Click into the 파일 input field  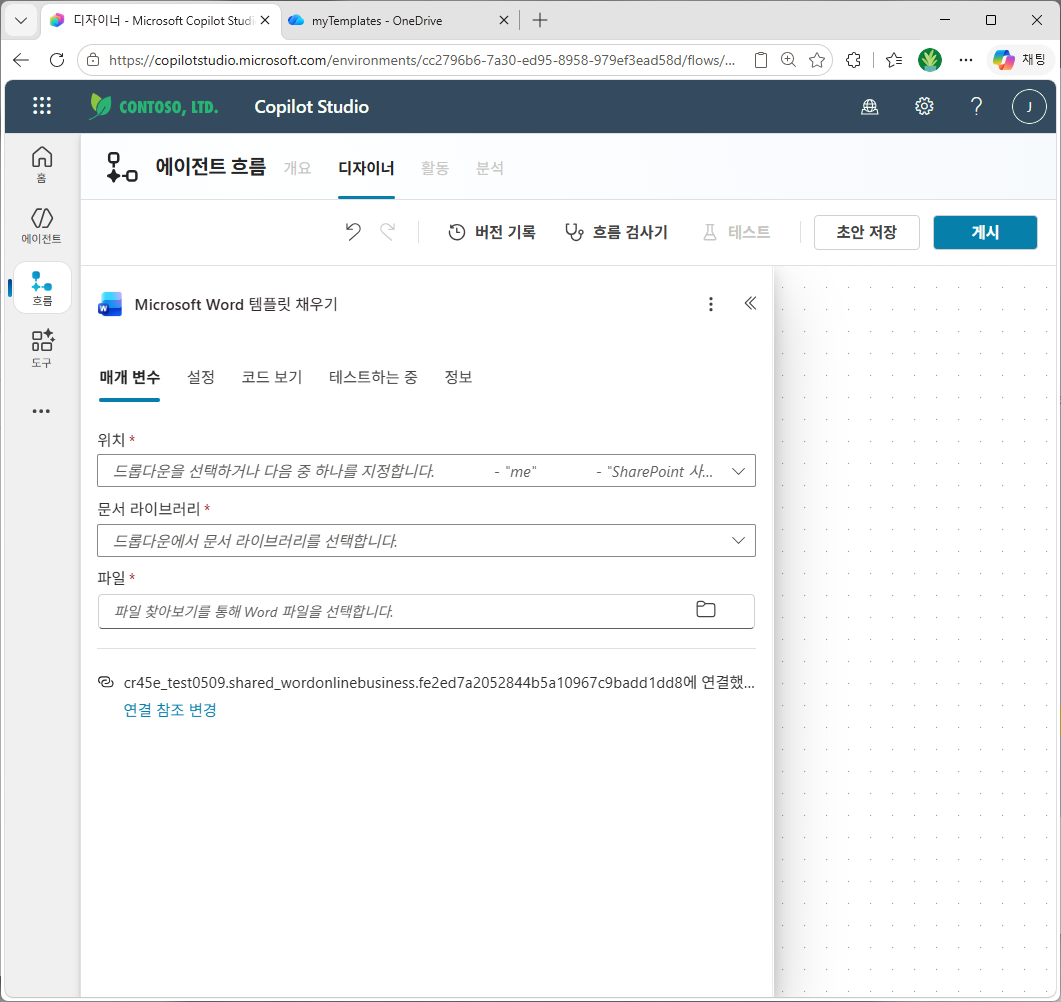coord(426,612)
